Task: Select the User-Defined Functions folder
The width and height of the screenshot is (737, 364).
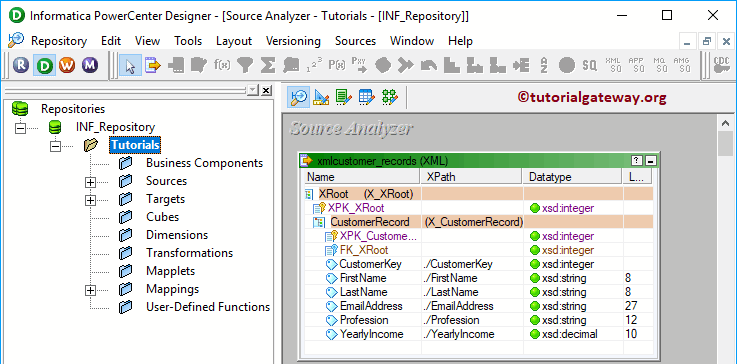Action: click(x=208, y=307)
